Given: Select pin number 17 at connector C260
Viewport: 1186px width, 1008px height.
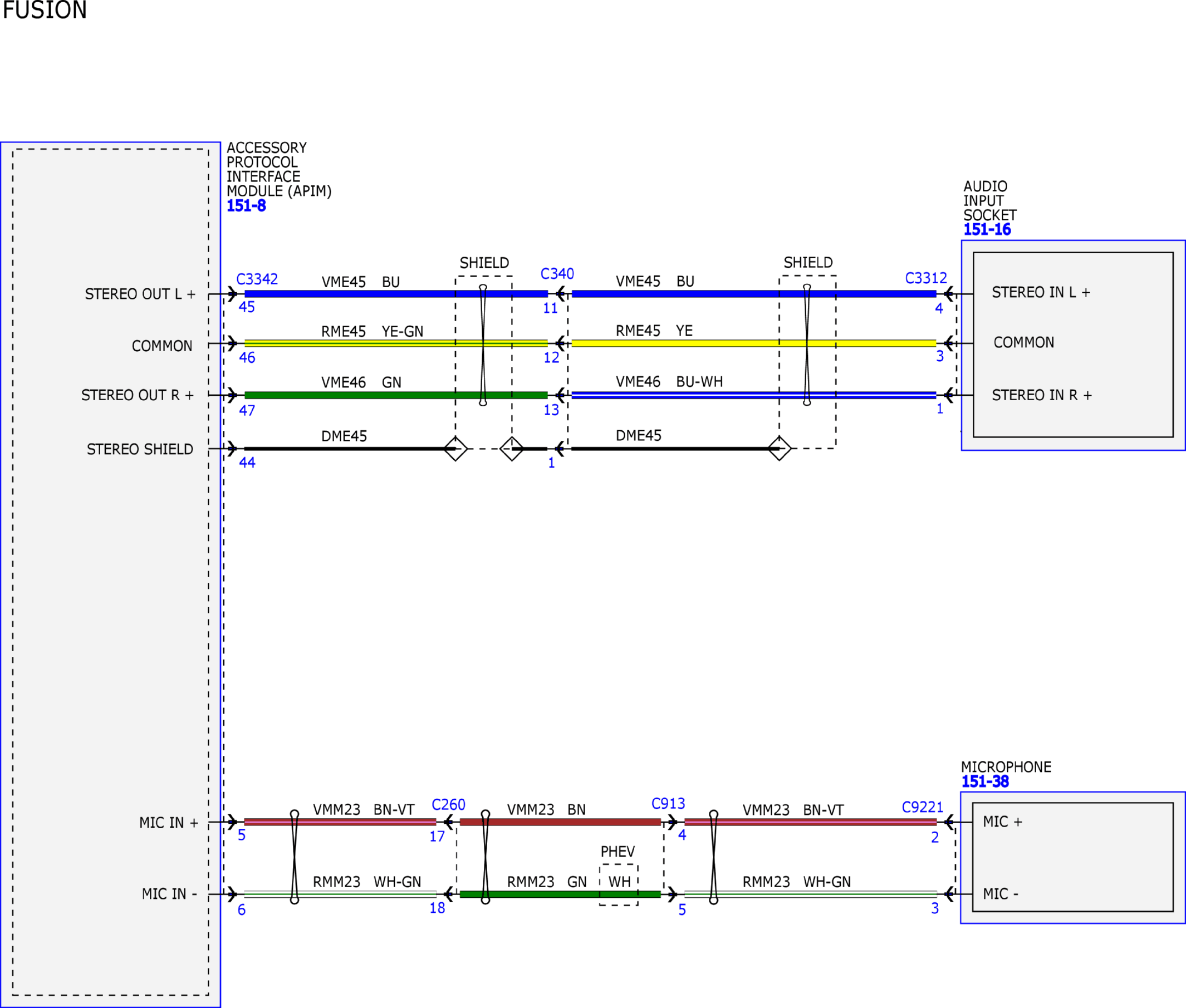Looking at the screenshot, I should (x=437, y=837).
